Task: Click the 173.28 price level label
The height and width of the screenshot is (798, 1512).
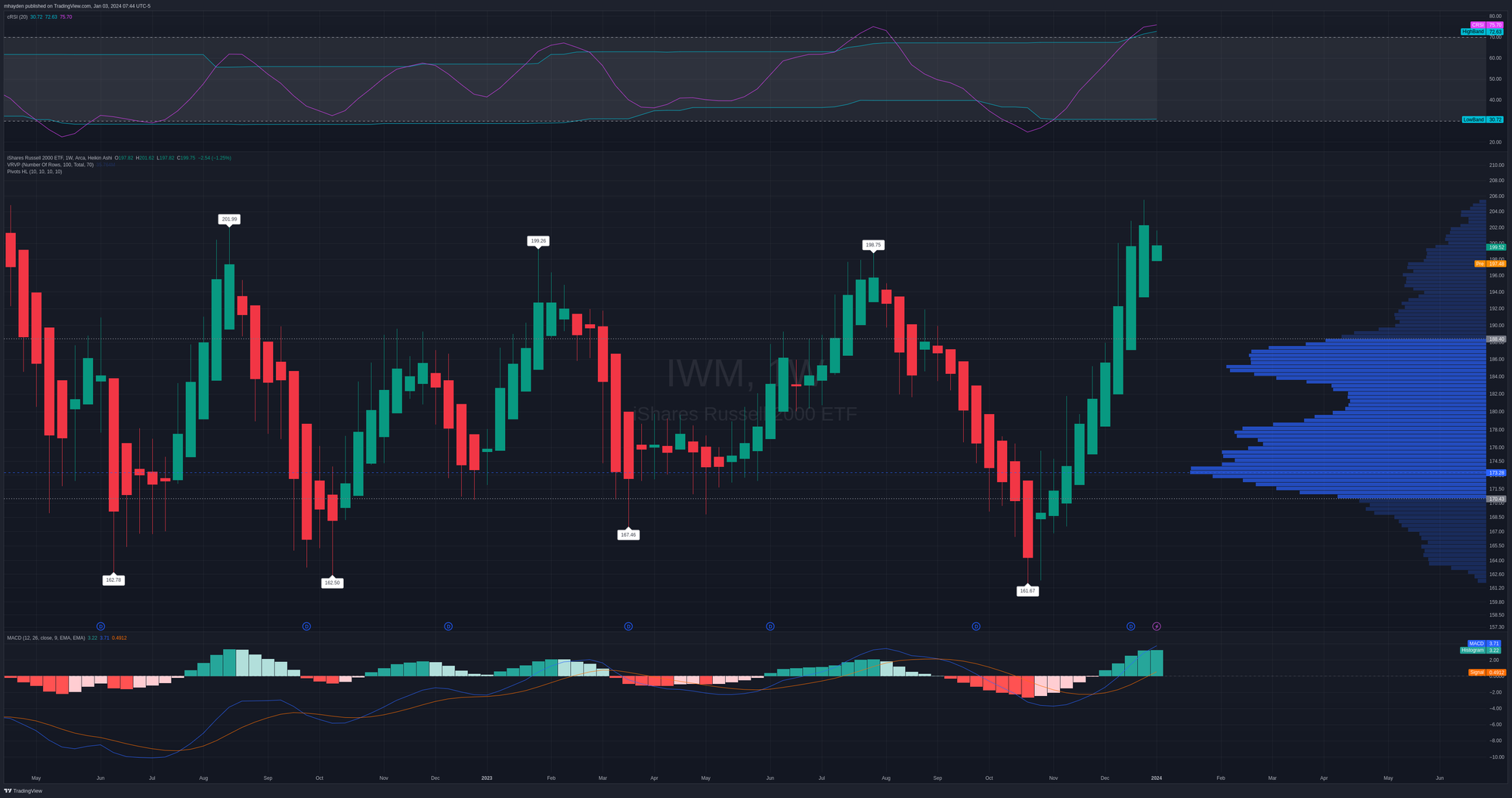Action: pos(1496,473)
